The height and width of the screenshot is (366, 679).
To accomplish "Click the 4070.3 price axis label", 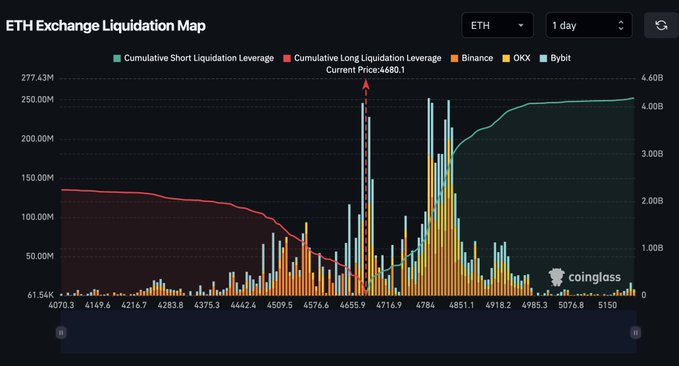I will coord(61,305).
